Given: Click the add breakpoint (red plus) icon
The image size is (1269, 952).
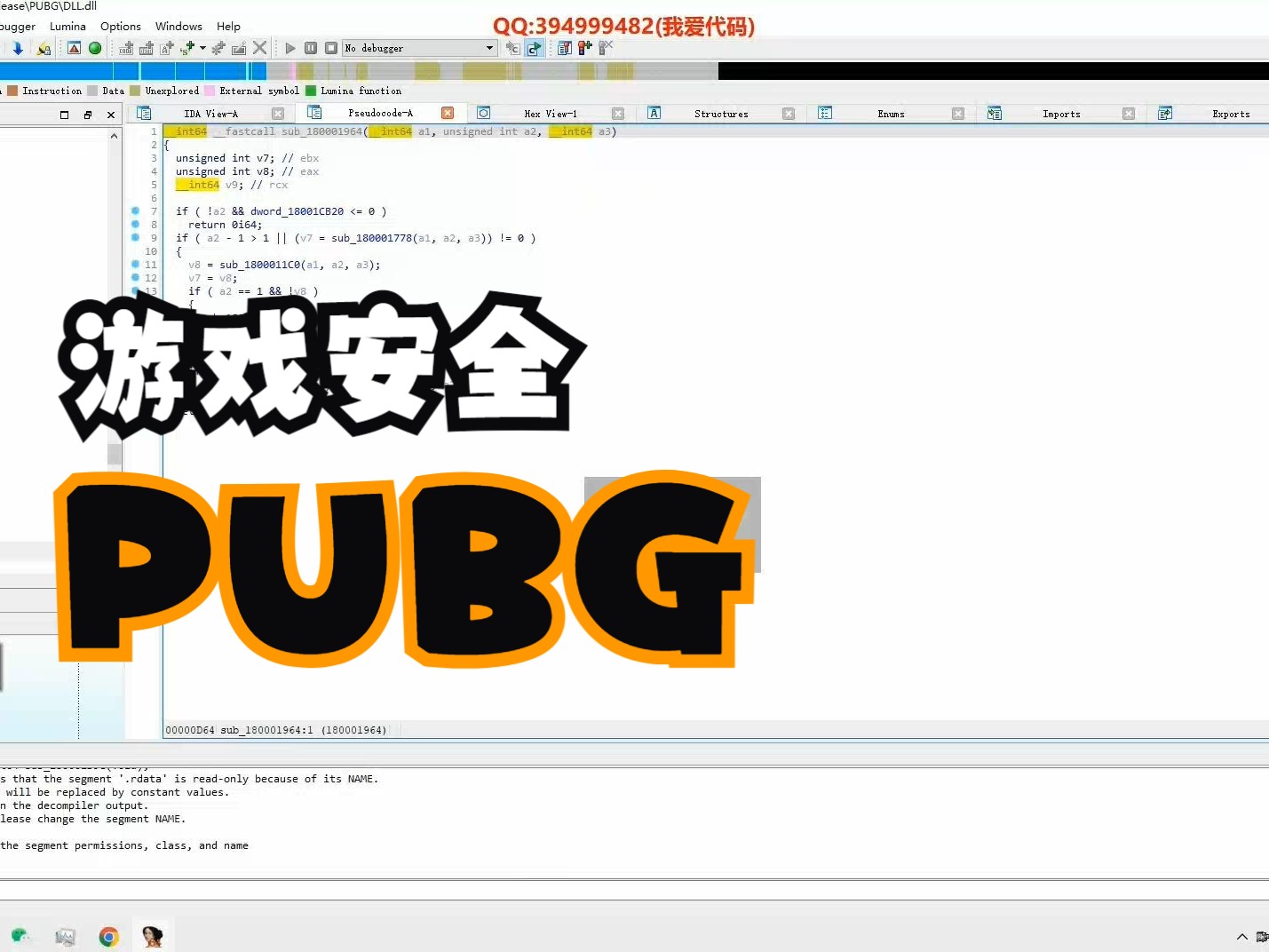Looking at the screenshot, I should point(584,48).
